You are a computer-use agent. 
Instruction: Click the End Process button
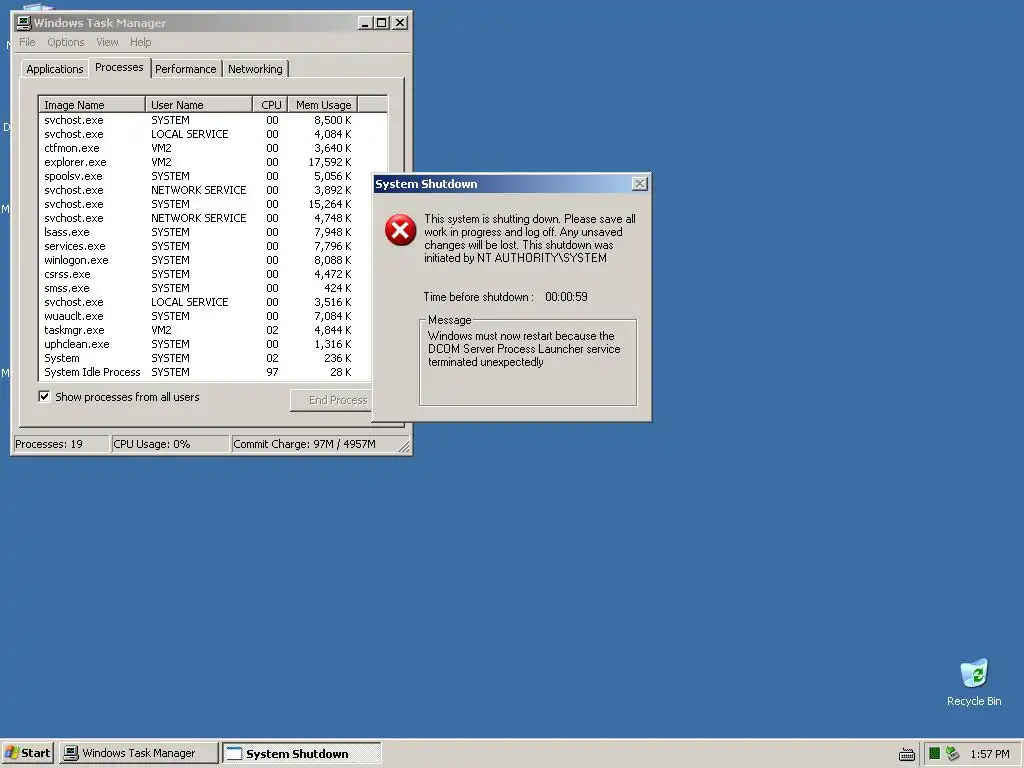(x=332, y=400)
